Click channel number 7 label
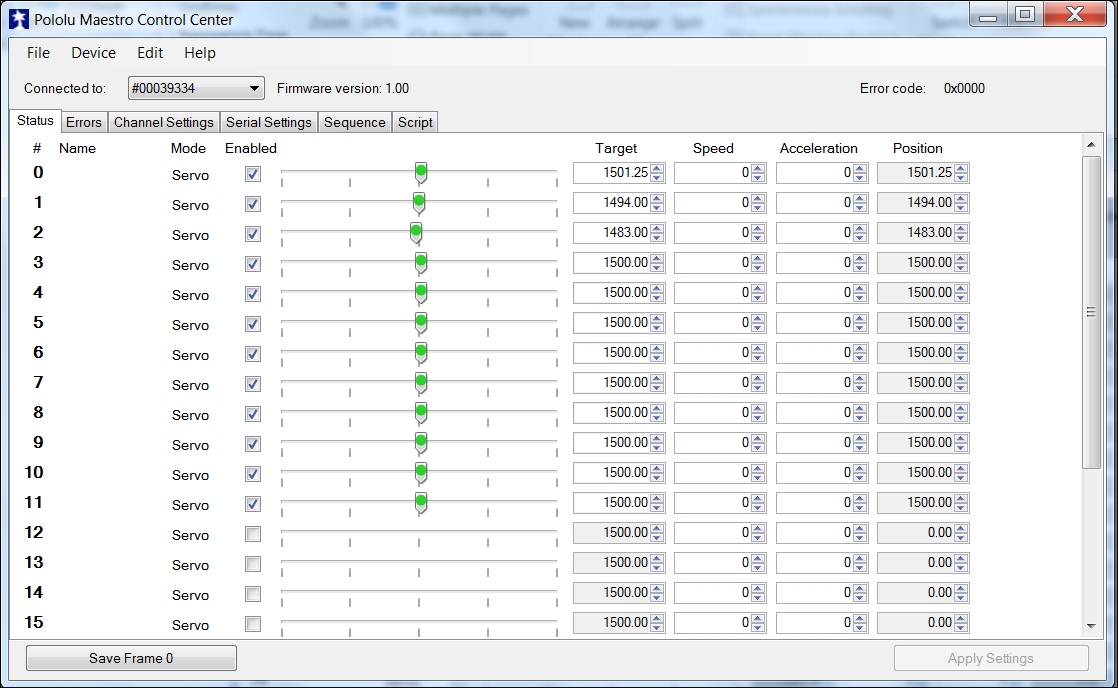The image size is (1118, 688). (39, 382)
